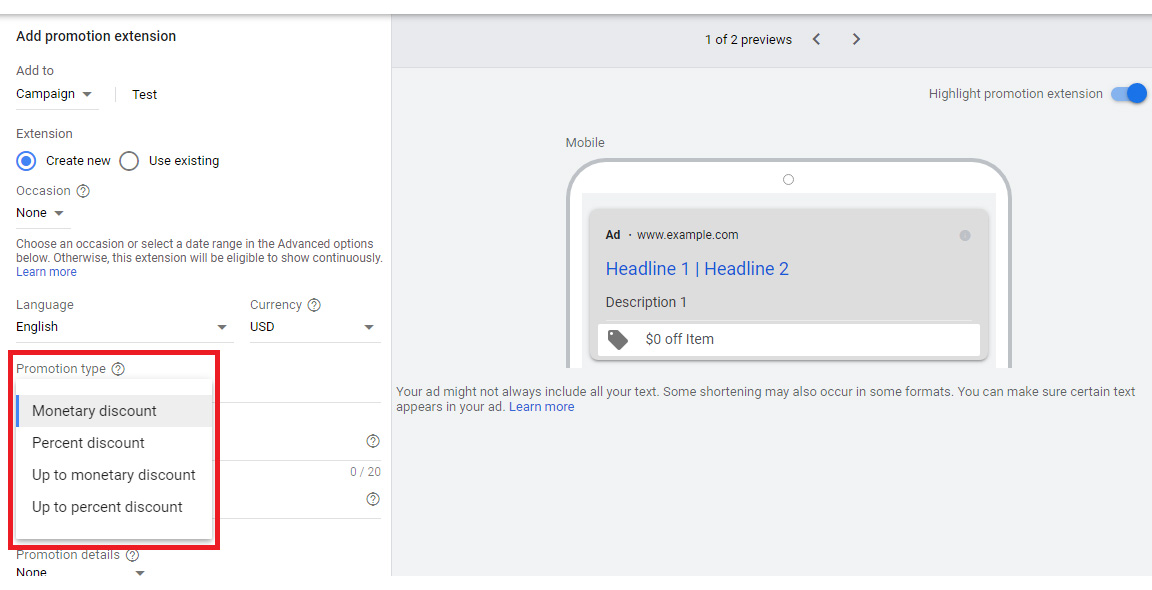Select the Create new radio button

26,161
